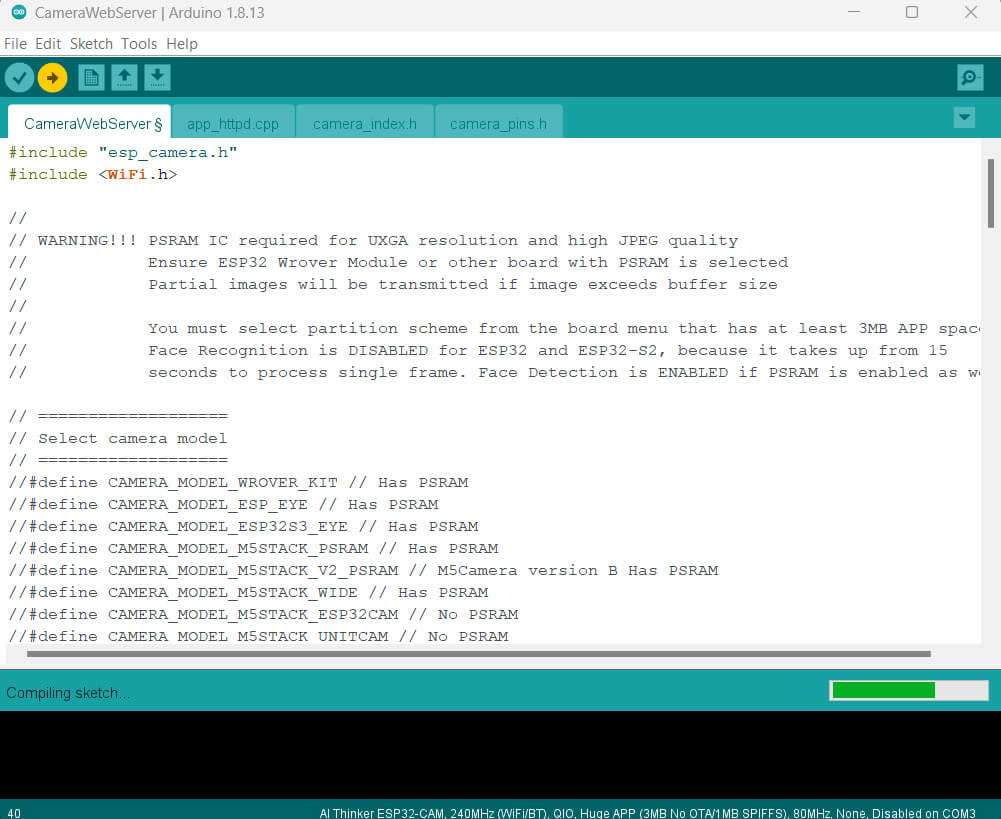Image resolution: width=1001 pixels, height=819 pixels.
Task: Switch to the camera_pins.h tab
Action: pos(498,124)
